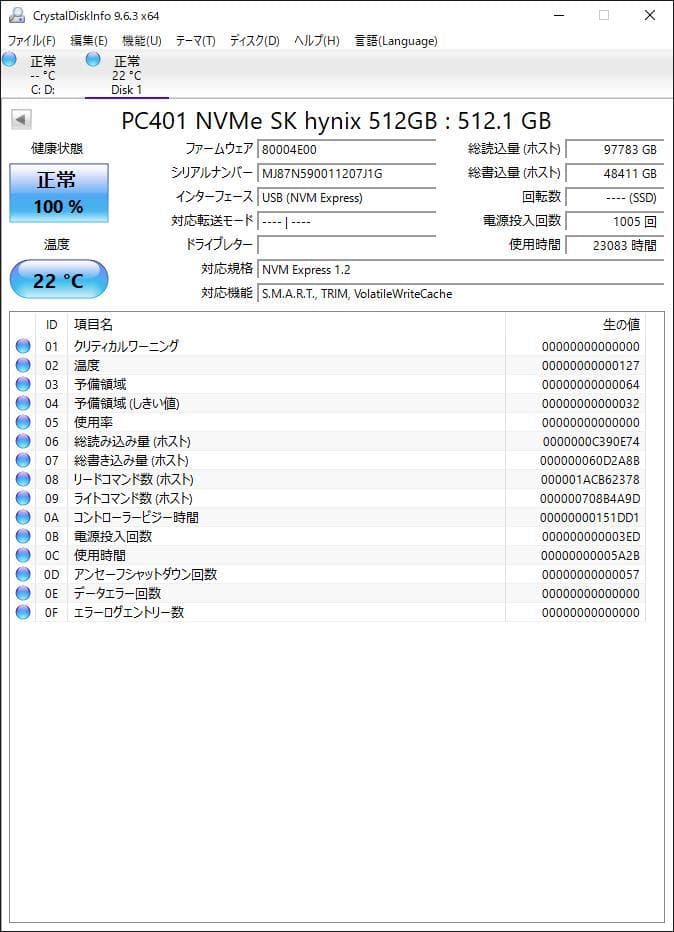Click the interface field USB (NVM Express)
Viewport: 674px width, 932px height.
coord(347,197)
